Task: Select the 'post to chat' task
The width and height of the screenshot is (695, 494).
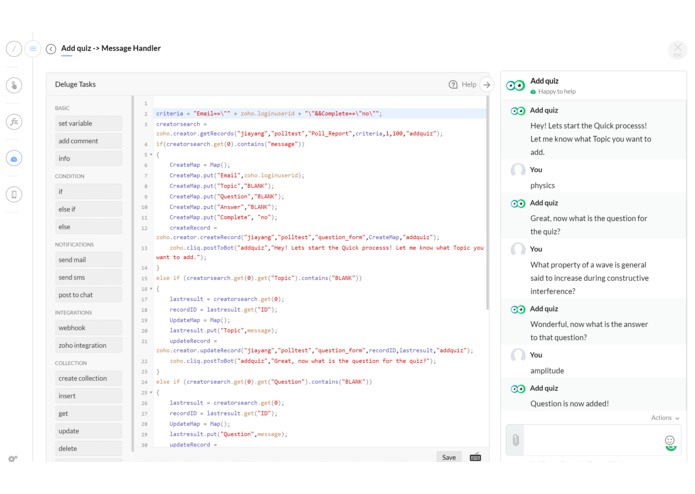Action: coord(88,295)
